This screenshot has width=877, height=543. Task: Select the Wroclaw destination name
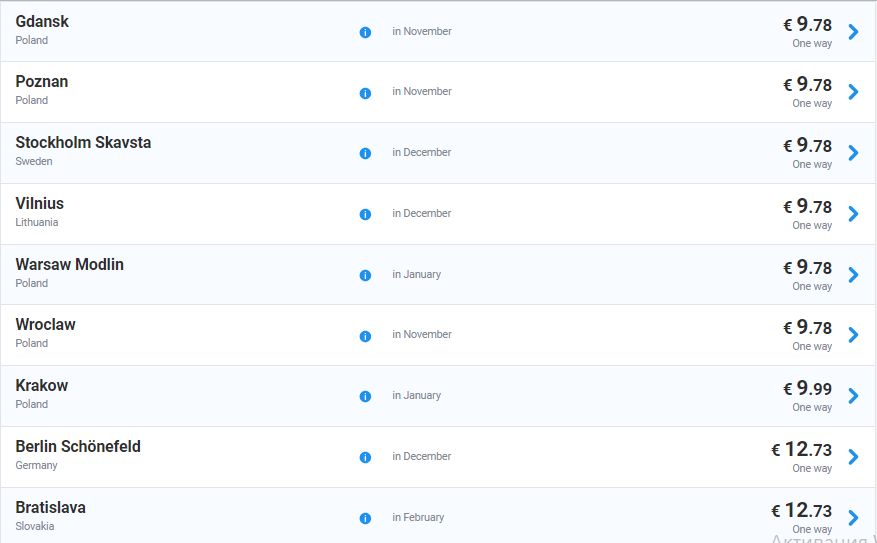pos(45,324)
